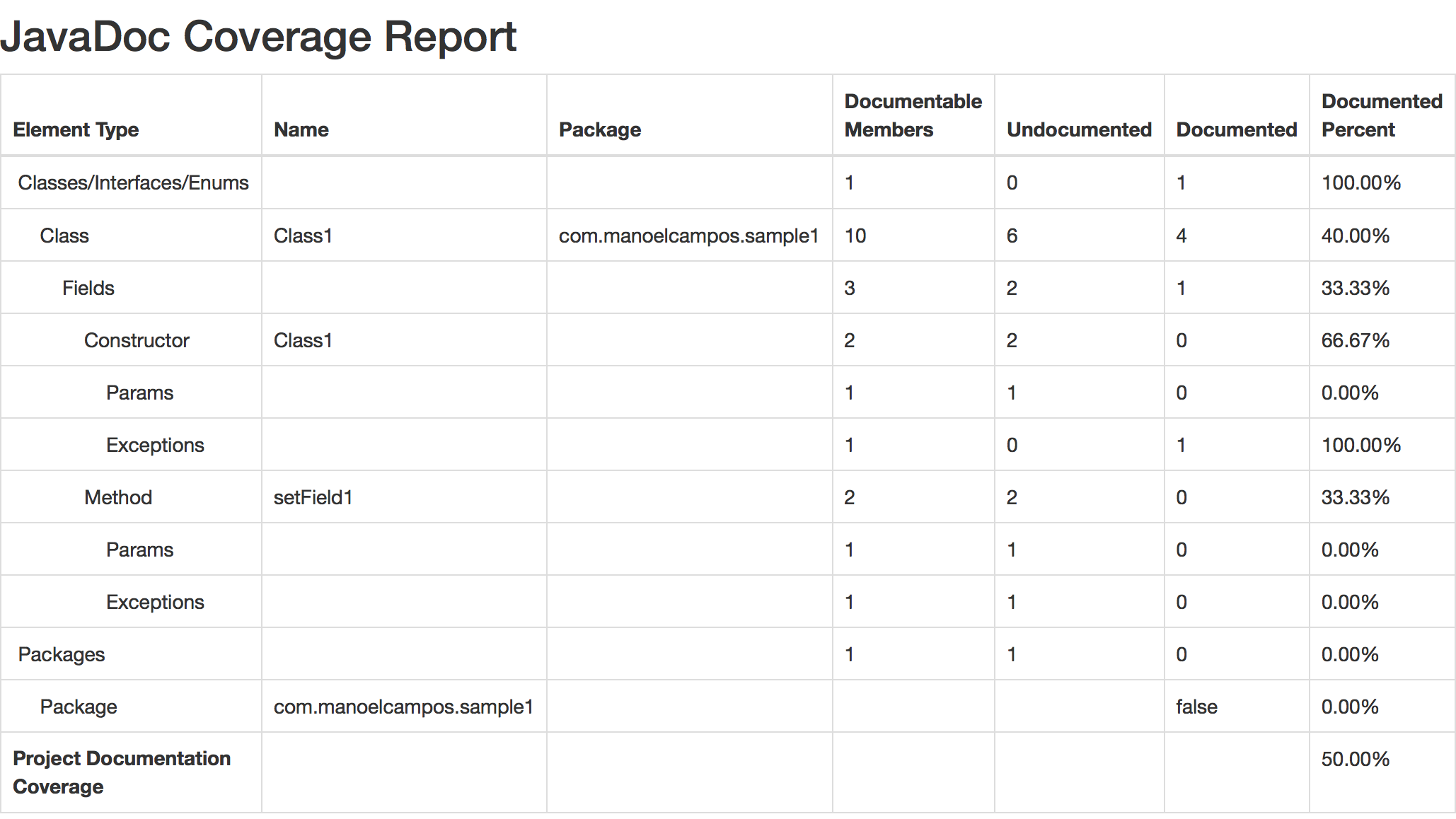1456x819 pixels.
Task: Click the 50.00% project coverage value
Action: pos(1355,760)
